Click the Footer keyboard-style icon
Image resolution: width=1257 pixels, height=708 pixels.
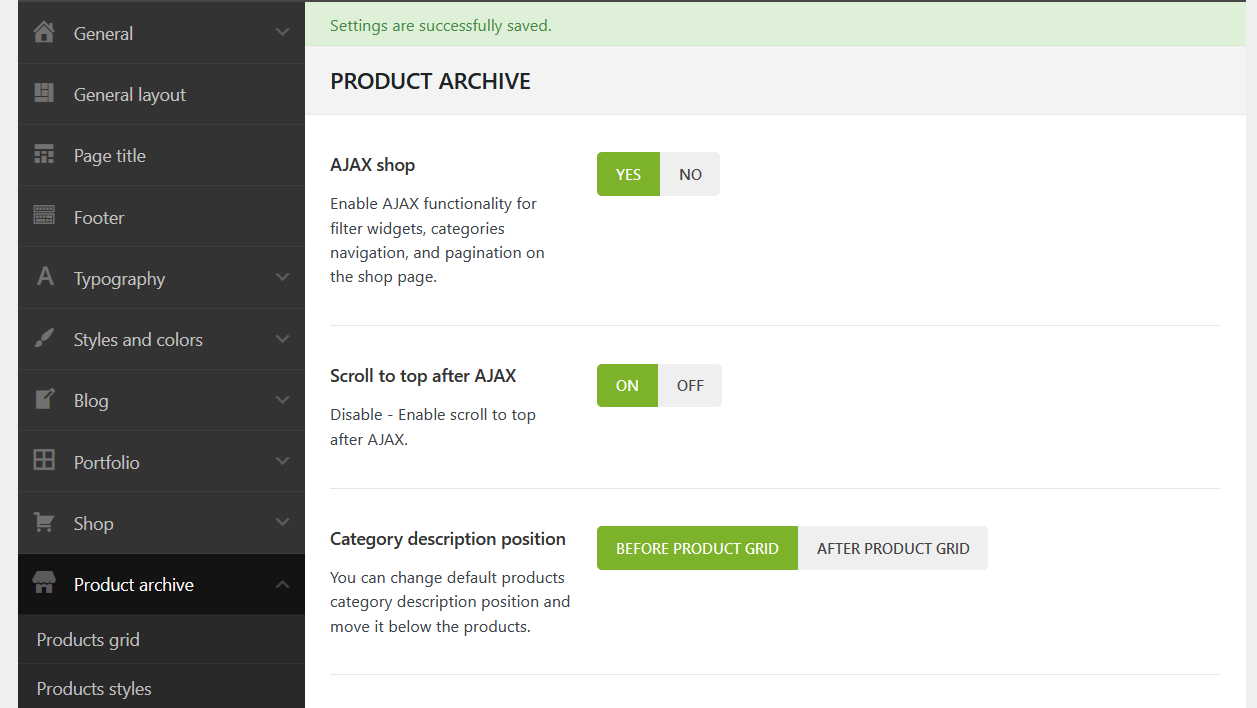(x=44, y=216)
